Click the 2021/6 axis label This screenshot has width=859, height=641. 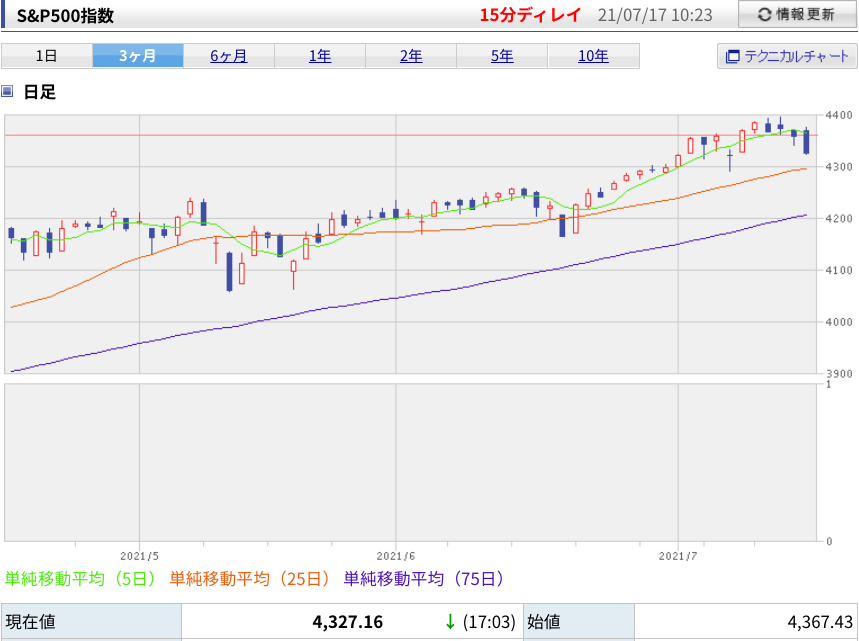click(396, 556)
